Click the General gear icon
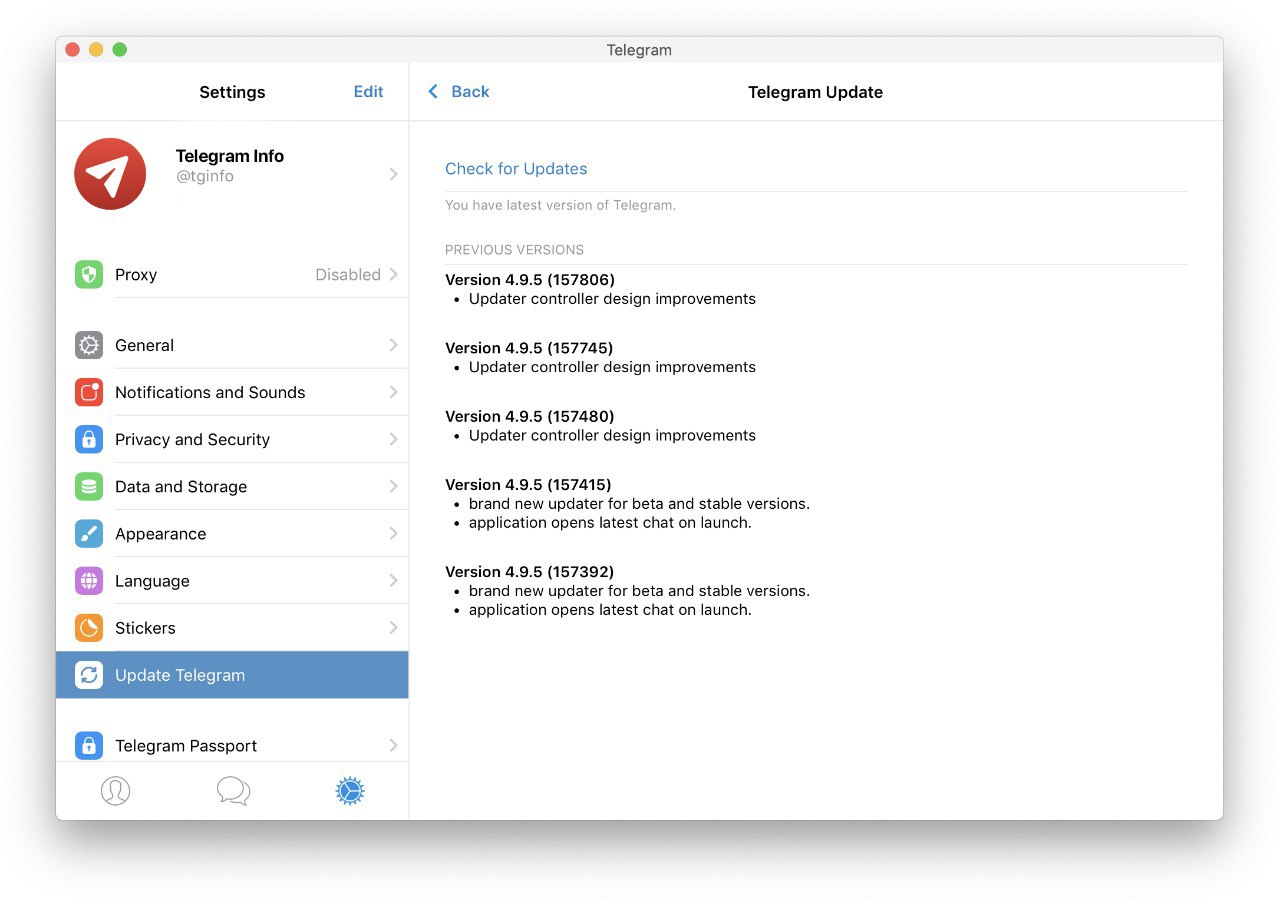 (x=89, y=345)
